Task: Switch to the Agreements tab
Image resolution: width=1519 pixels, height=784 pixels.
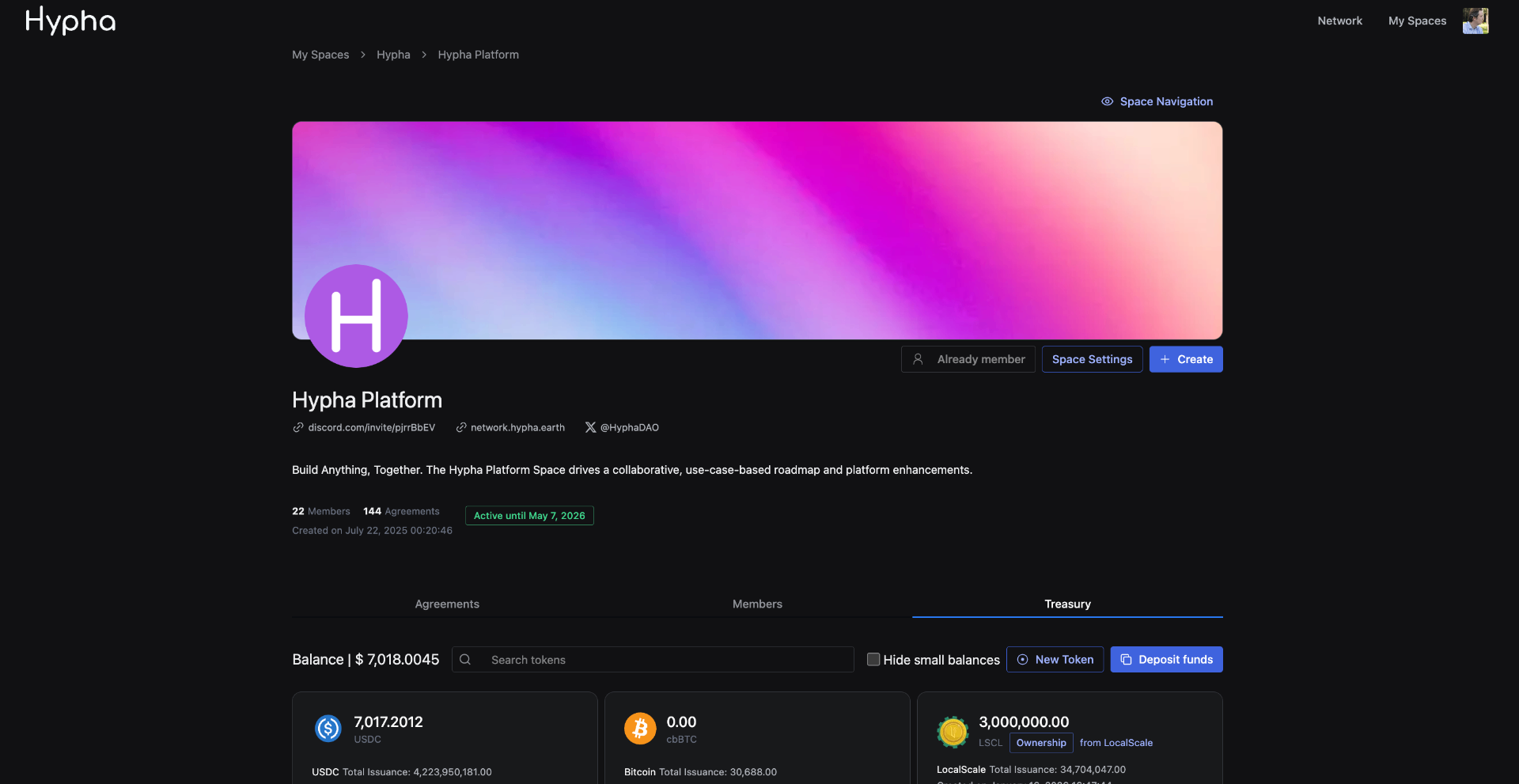Action: pos(447,604)
